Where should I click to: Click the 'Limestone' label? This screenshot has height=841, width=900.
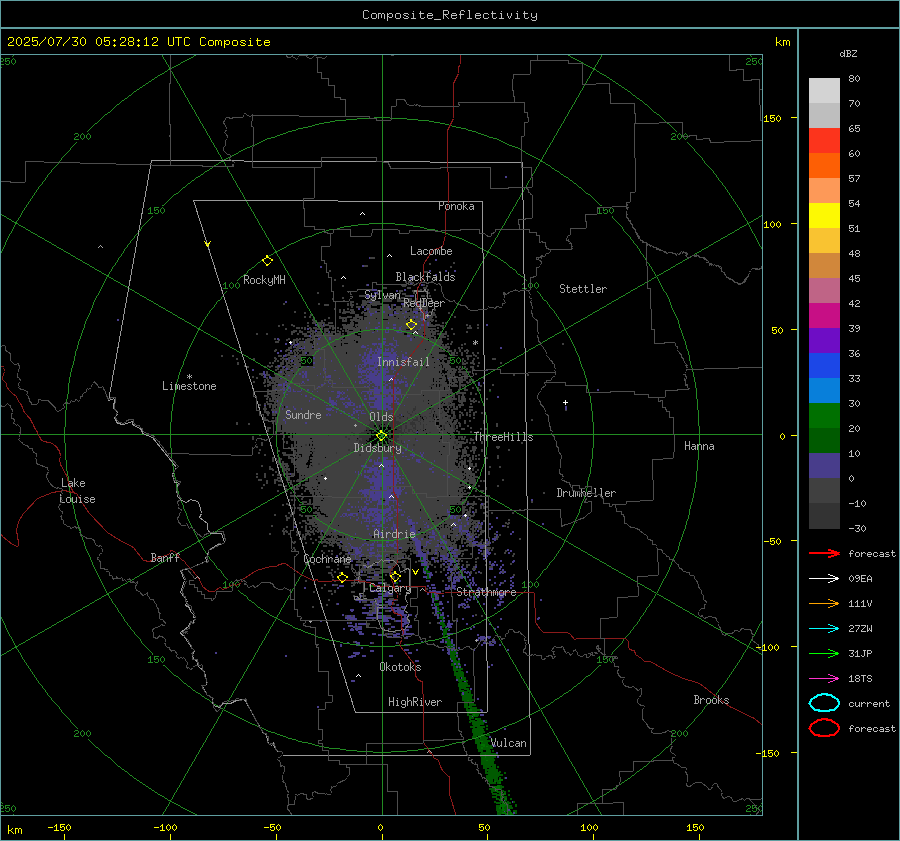click(x=189, y=386)
